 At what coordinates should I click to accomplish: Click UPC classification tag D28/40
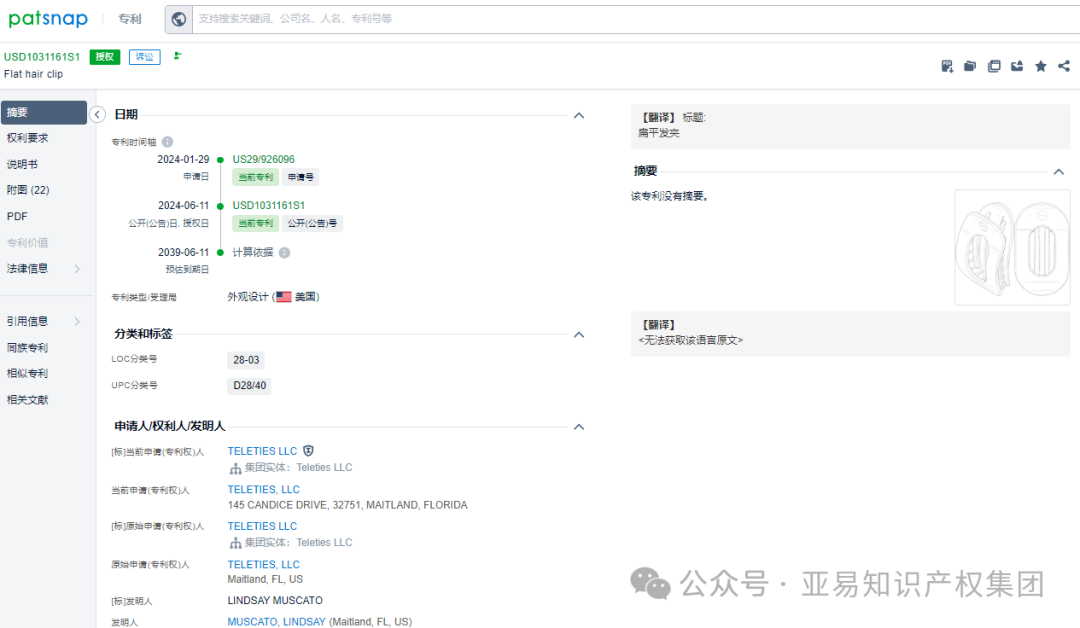[x=249, y=386]
